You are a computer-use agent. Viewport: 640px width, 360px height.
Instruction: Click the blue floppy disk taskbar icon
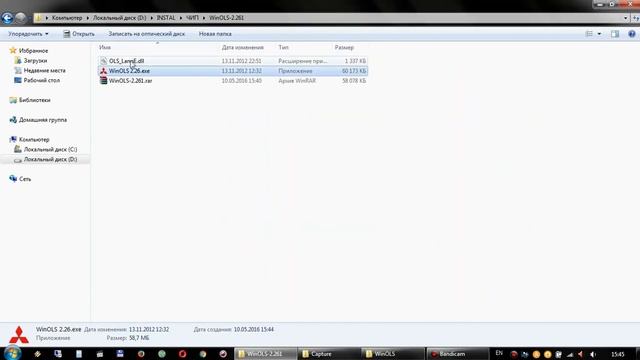pos(120,353)
